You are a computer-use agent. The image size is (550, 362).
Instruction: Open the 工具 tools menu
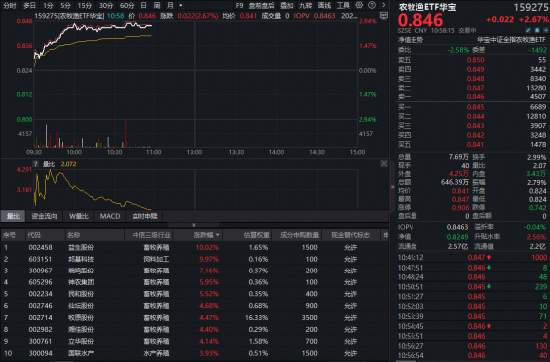[x=343, y=5]
